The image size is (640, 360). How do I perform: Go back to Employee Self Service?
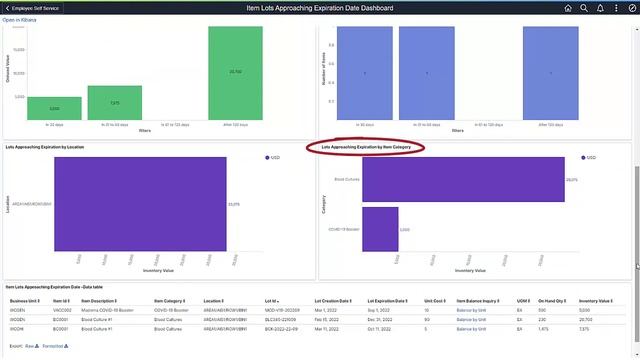32,8
